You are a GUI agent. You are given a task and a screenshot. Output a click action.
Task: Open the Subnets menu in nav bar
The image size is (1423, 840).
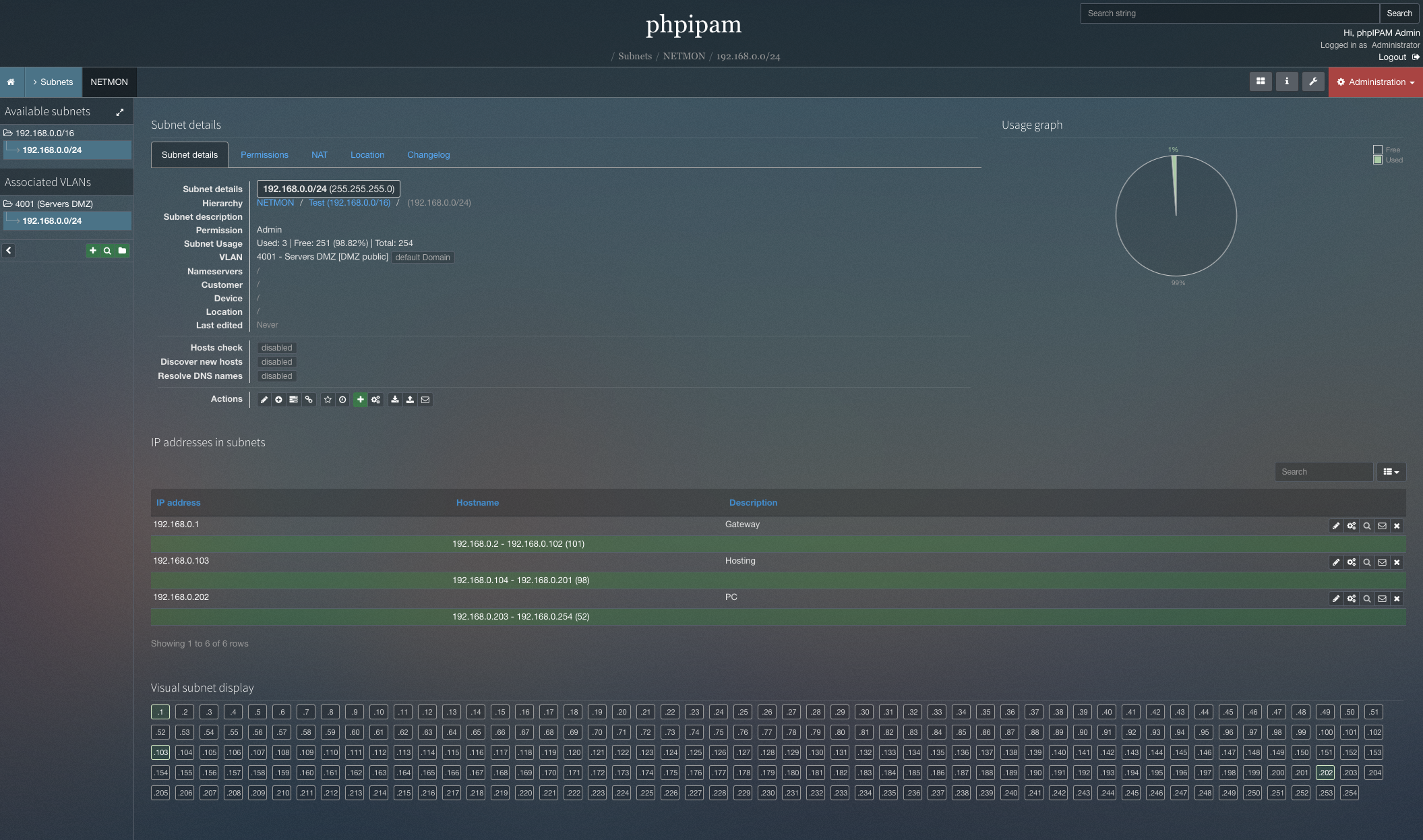(53, 82)
